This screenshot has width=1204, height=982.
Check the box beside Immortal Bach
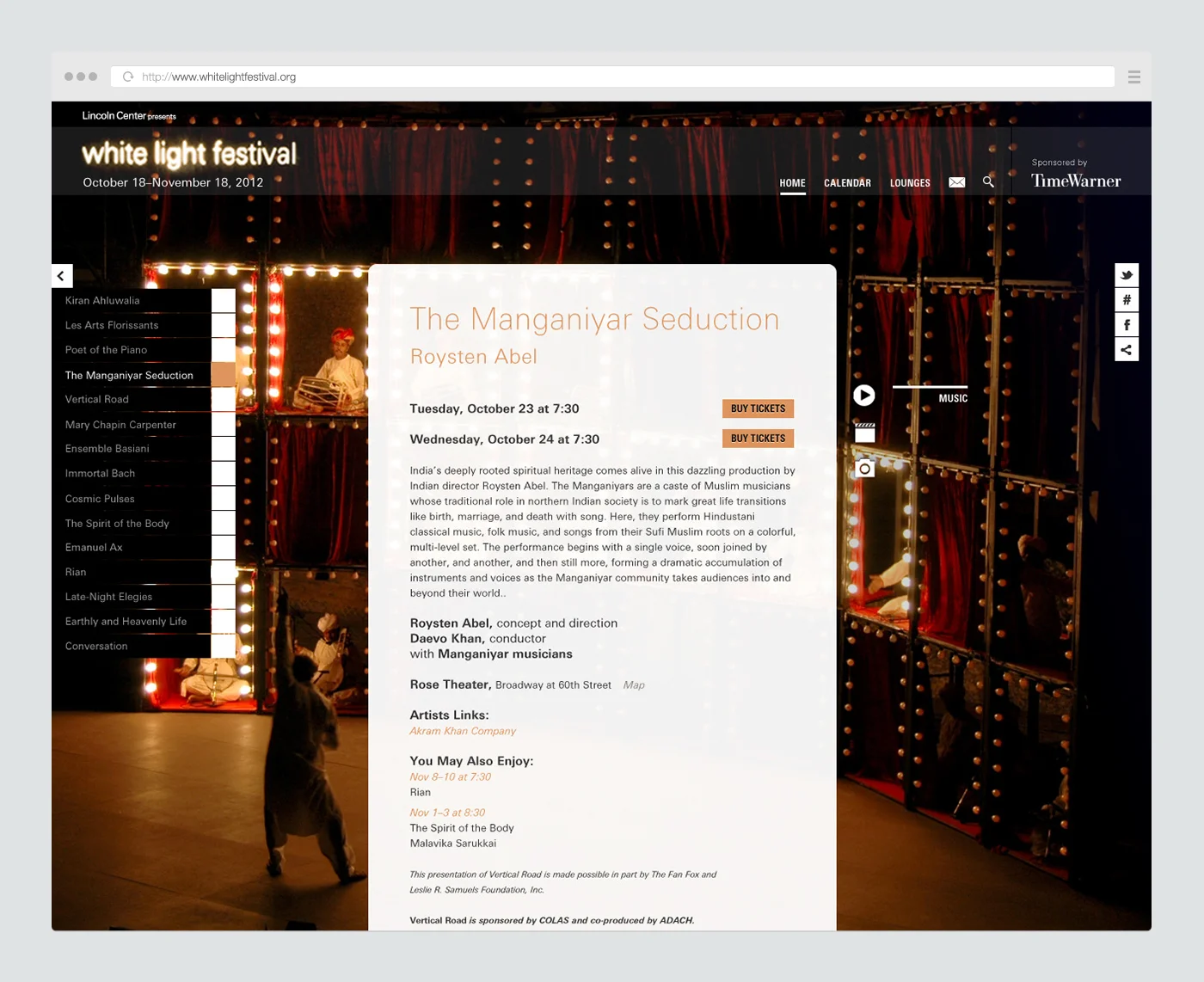point(225,473)
